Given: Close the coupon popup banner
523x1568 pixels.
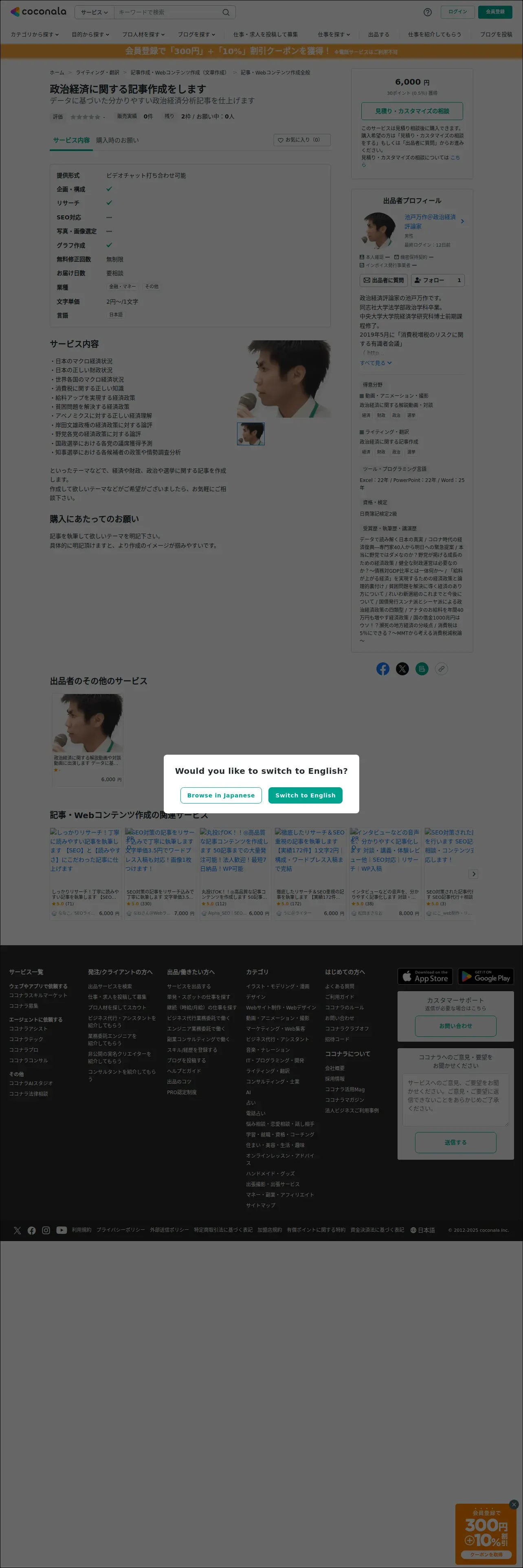Looking at the screenshot, I should coord(514,1504).
